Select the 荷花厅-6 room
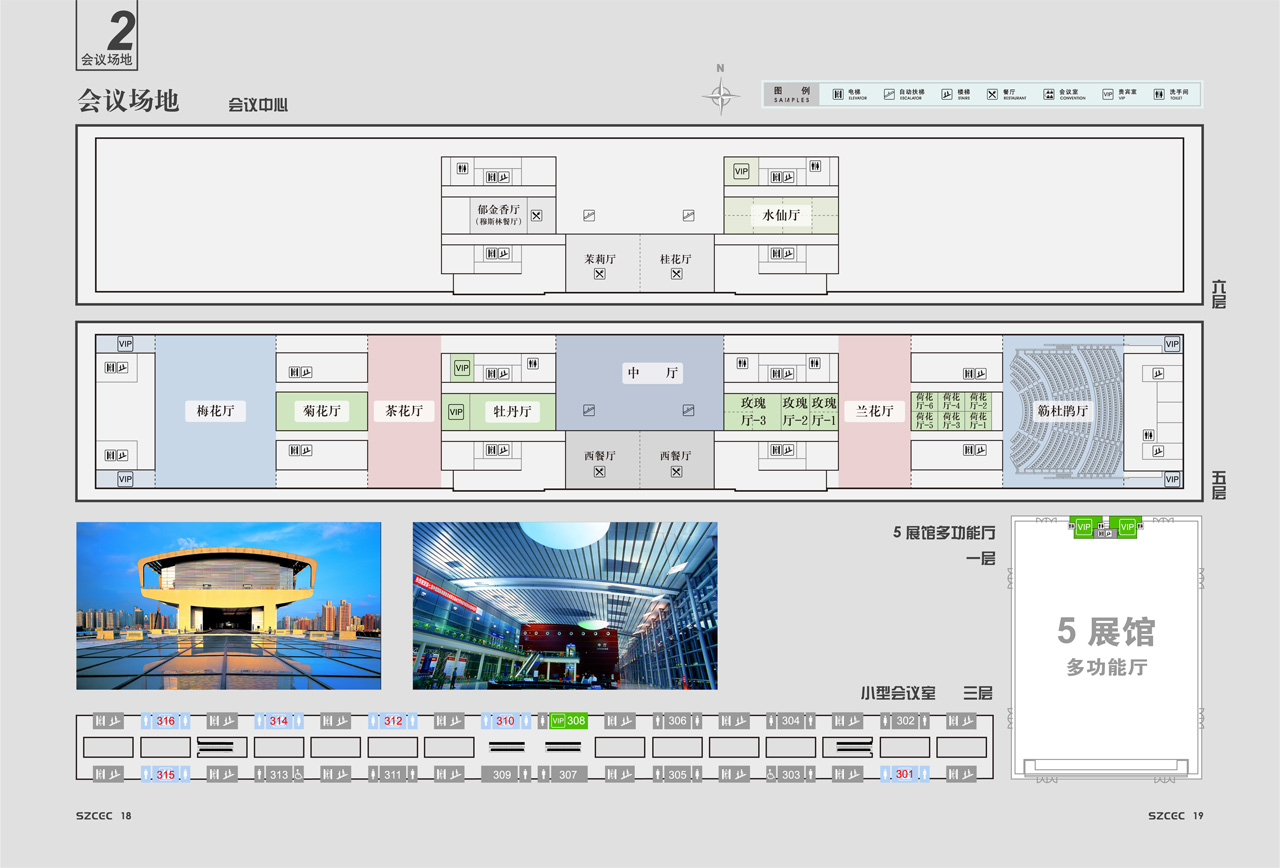The height and width of the screenshot is (868, 1280). (x=924, y=401)
